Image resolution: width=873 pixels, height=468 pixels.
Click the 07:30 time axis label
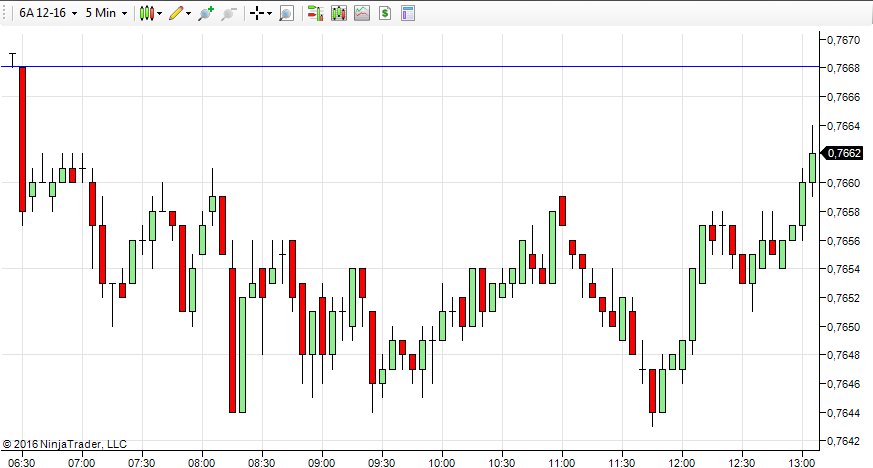tap(141, 462)
